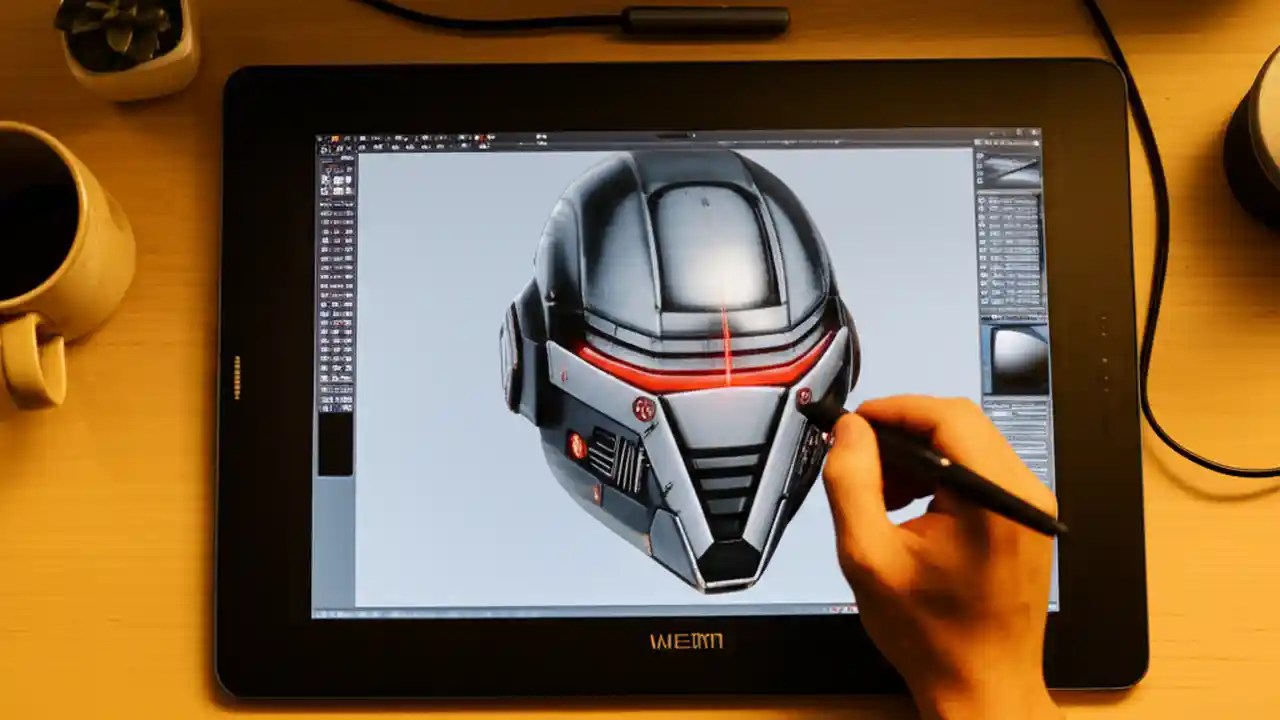Viewport: 1280px width, 720px height.
Task: Collapse the navigator panel at top right
Action: [1035, 140]
